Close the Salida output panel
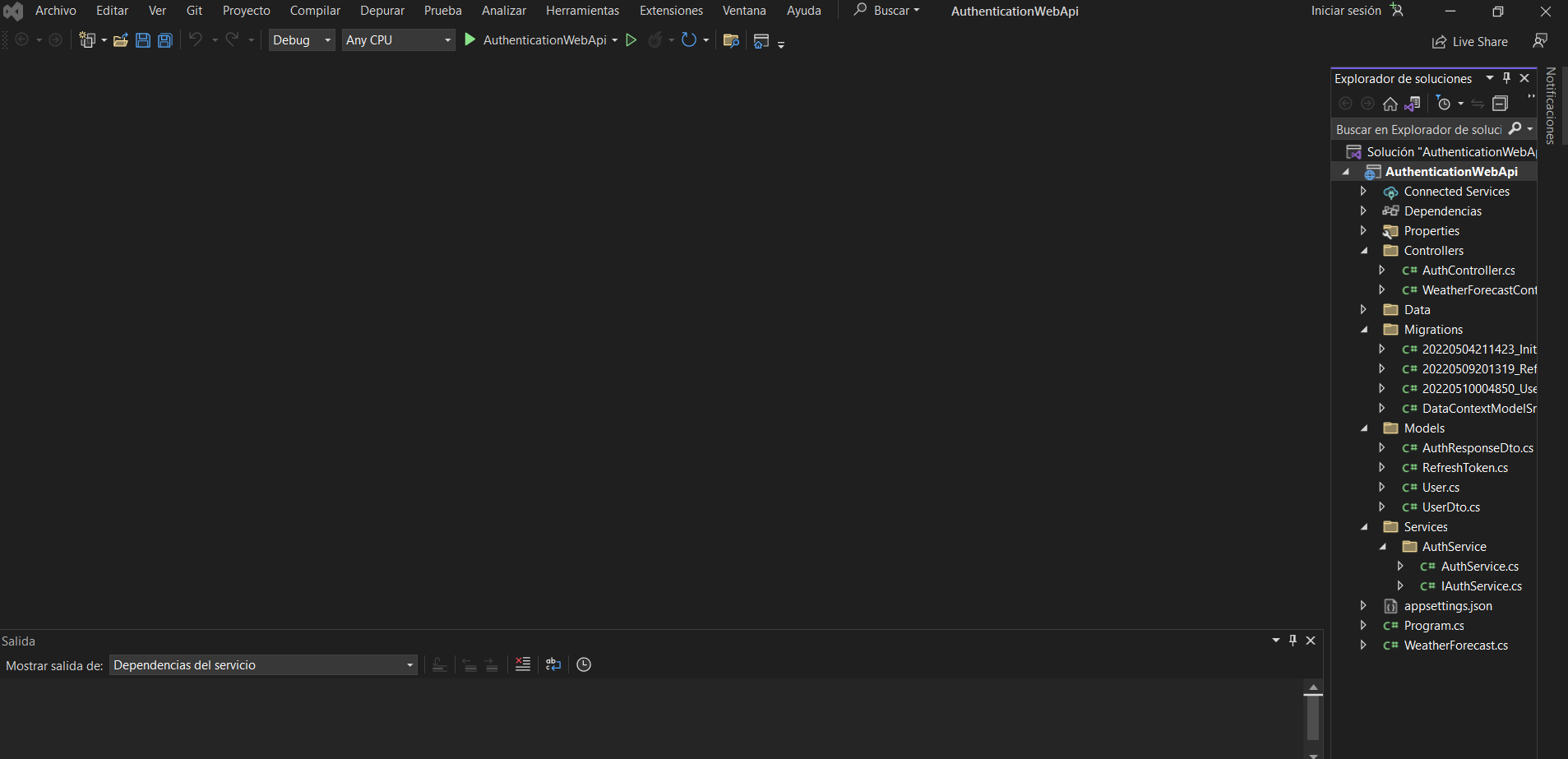1568x759 pixels. point(1311,641)
